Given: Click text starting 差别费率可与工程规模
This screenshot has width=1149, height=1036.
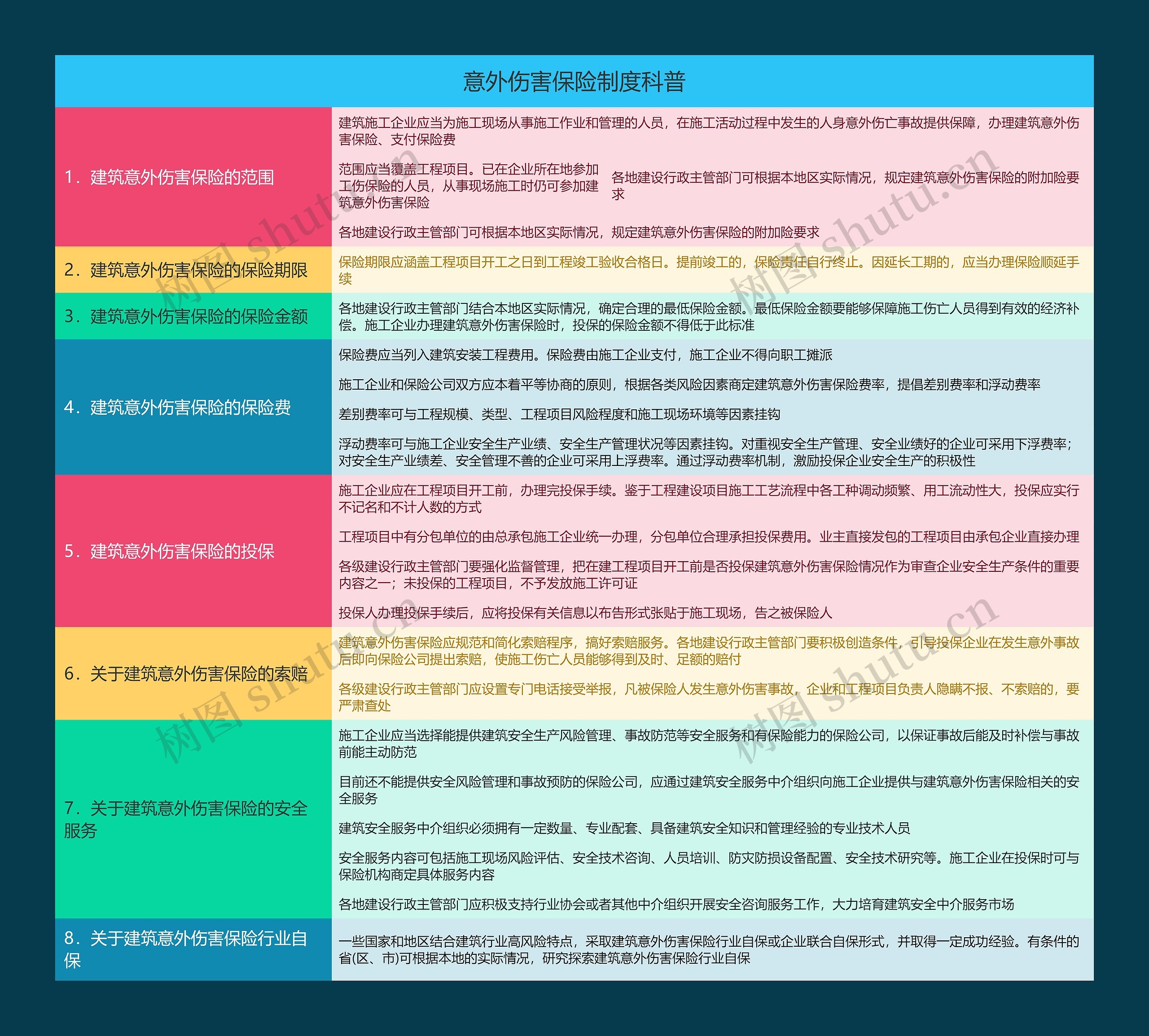Looking at the screenshot, I should click(559, 414).
